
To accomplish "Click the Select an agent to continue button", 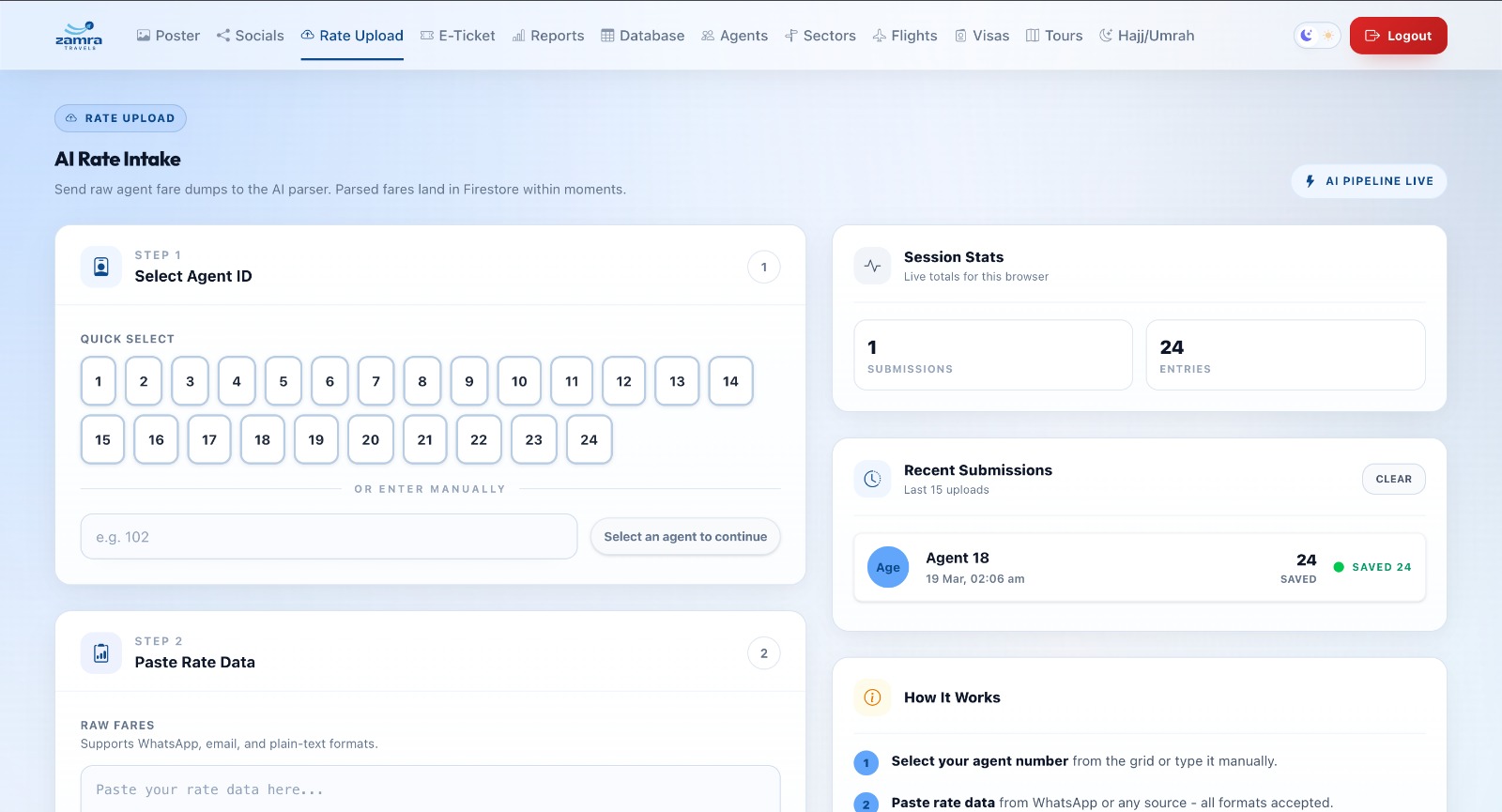I will point(685,537).
